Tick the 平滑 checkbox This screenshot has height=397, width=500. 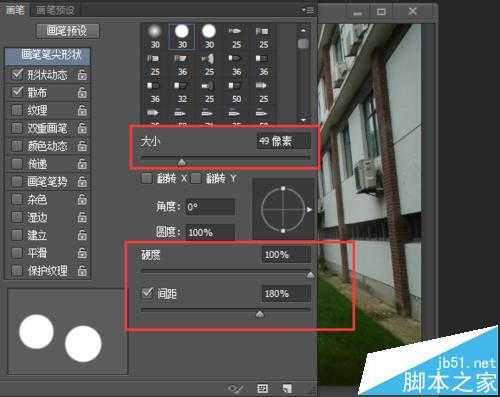click(x=17, y=253)
